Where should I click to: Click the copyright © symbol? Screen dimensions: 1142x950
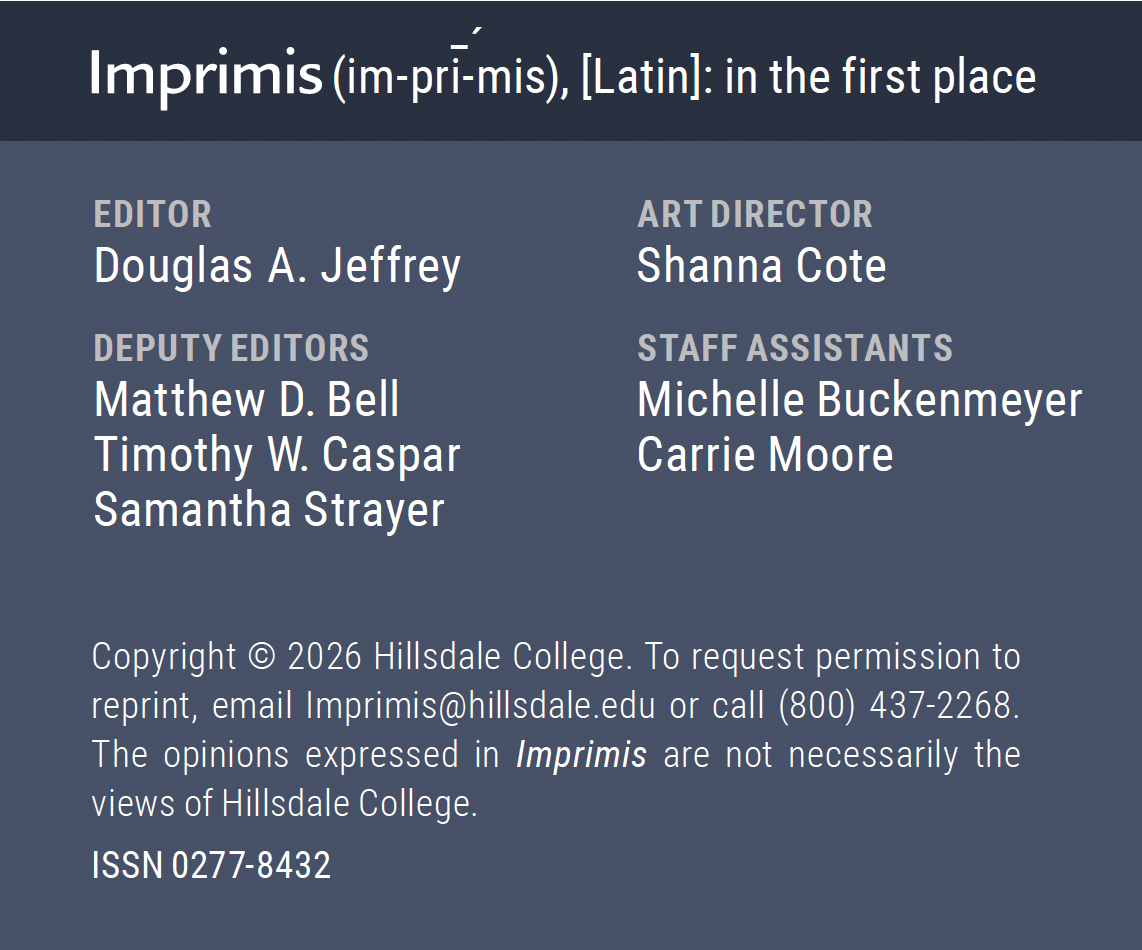[x=261, y=657]
